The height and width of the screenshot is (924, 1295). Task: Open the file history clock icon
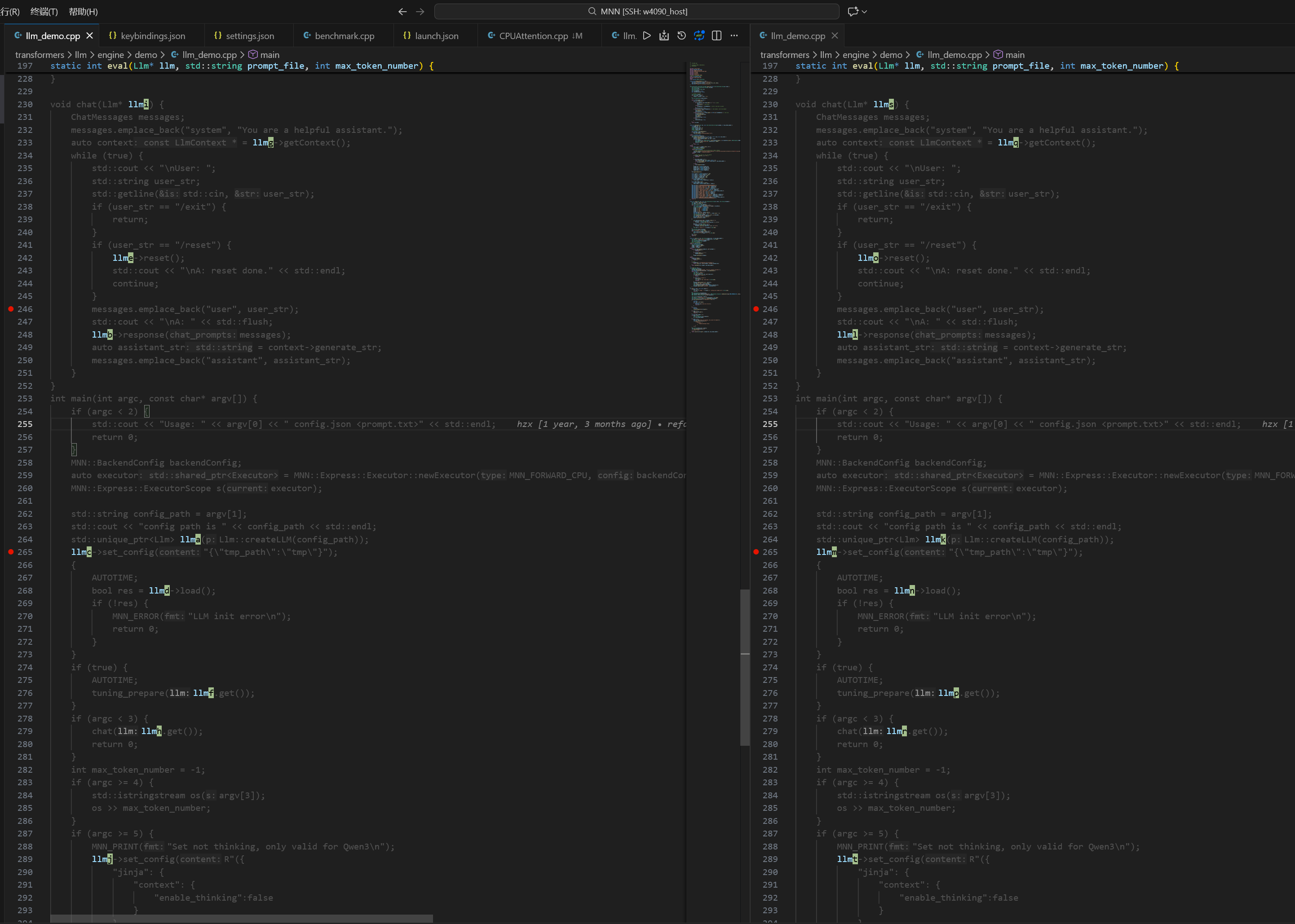pyautogui.click(x=681, y=35)
